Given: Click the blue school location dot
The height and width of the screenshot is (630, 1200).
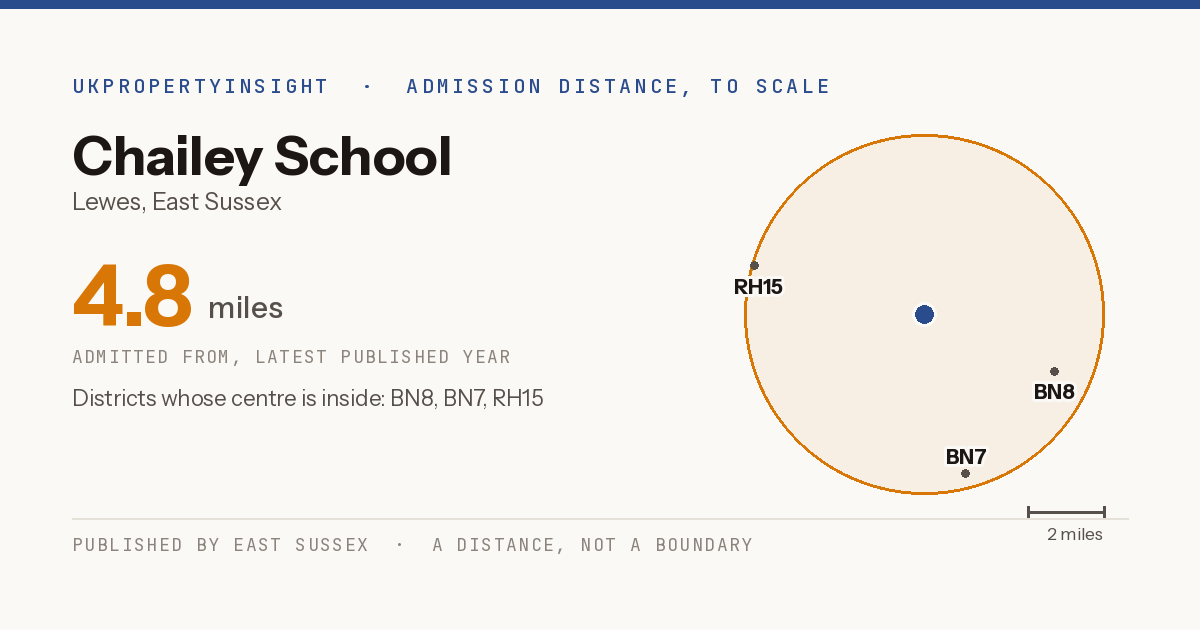Looking at the screenshot, I should [924, 315].
